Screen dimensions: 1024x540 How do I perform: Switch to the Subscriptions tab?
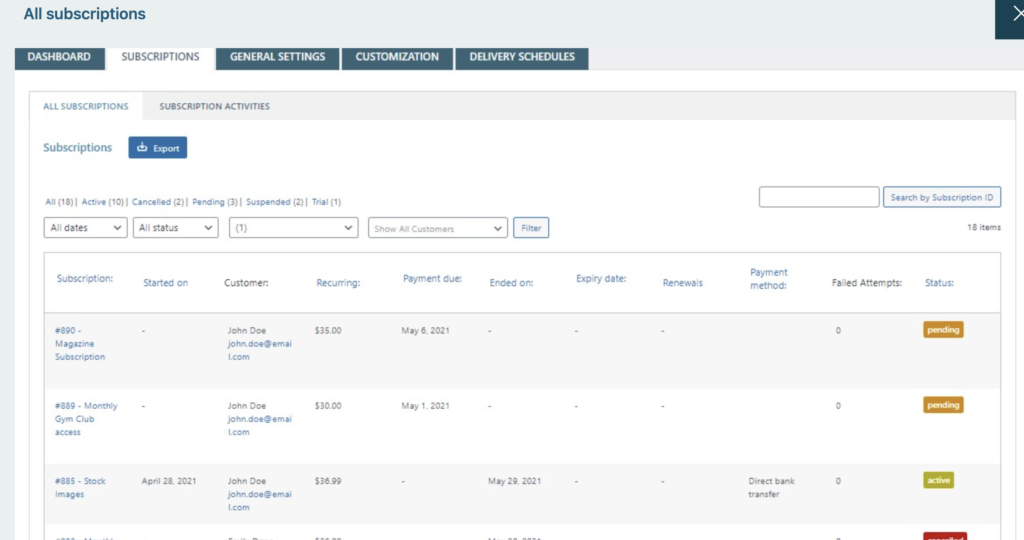click(160, 57)
